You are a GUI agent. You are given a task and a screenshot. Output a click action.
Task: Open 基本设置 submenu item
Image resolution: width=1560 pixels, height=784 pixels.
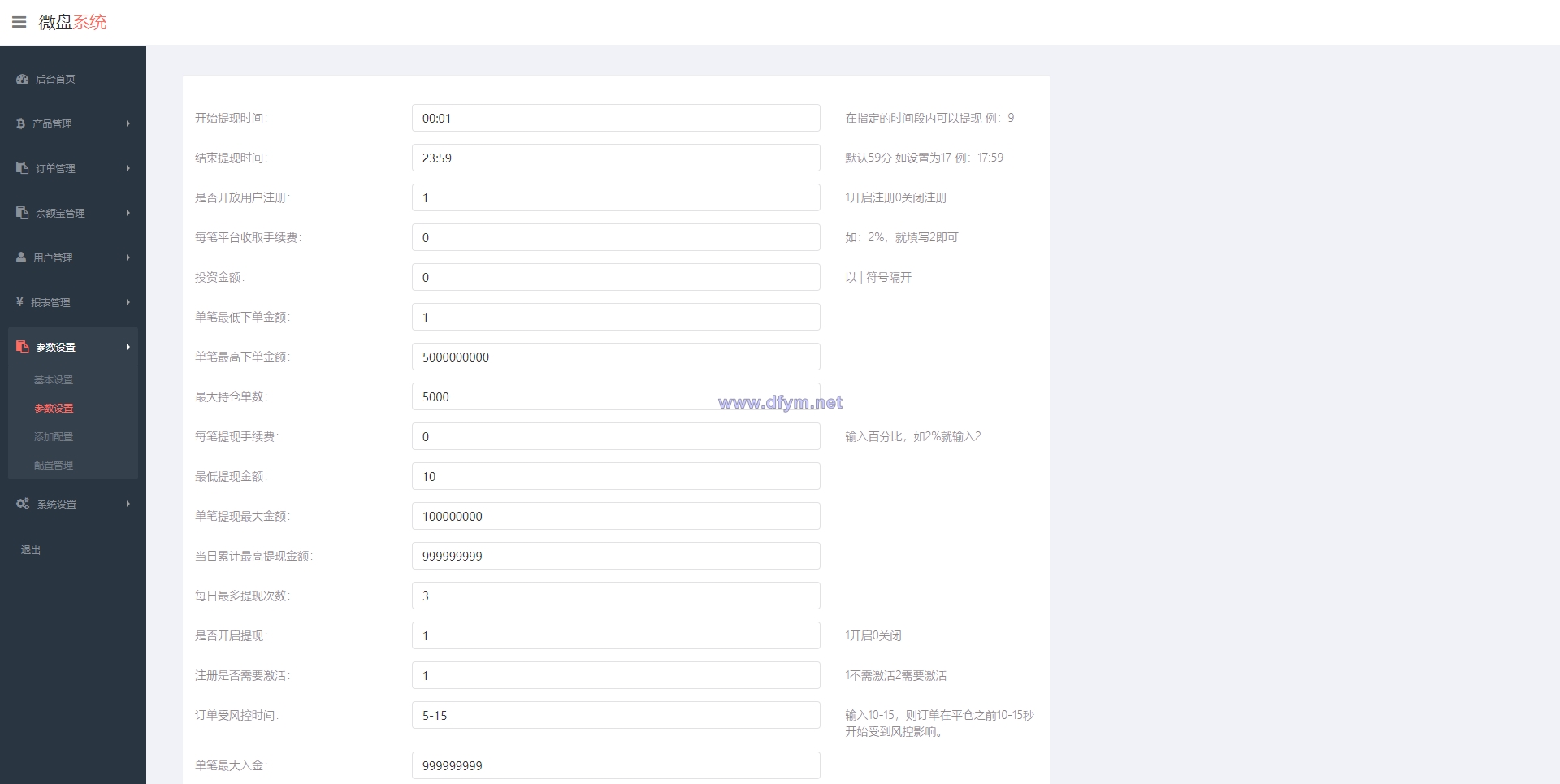[x=54, y=379]
